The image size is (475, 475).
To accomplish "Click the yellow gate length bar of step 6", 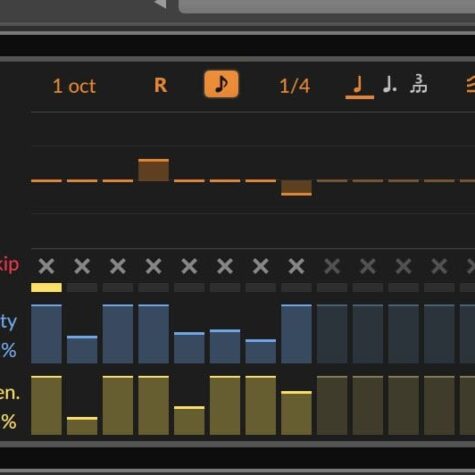I will tap(225, 405).
